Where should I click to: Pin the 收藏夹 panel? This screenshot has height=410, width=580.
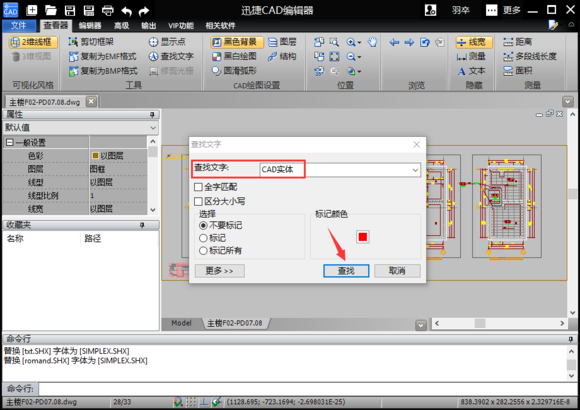click(142, 225)
